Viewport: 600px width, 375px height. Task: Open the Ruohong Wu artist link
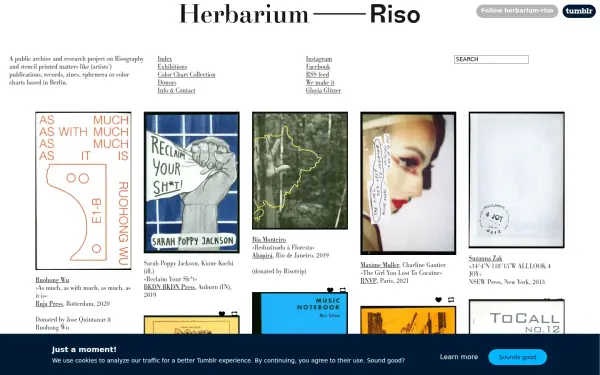[52, 280]
